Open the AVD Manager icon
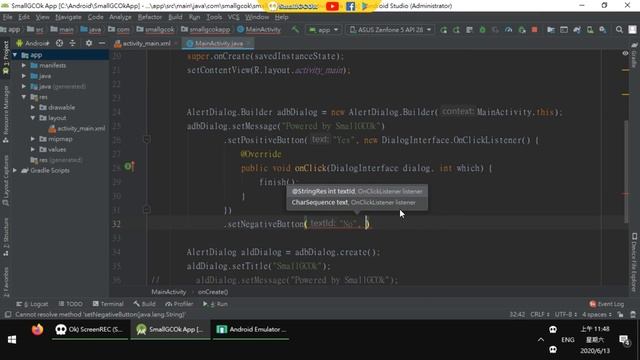 pyautogui.click(x=590, y=30)
